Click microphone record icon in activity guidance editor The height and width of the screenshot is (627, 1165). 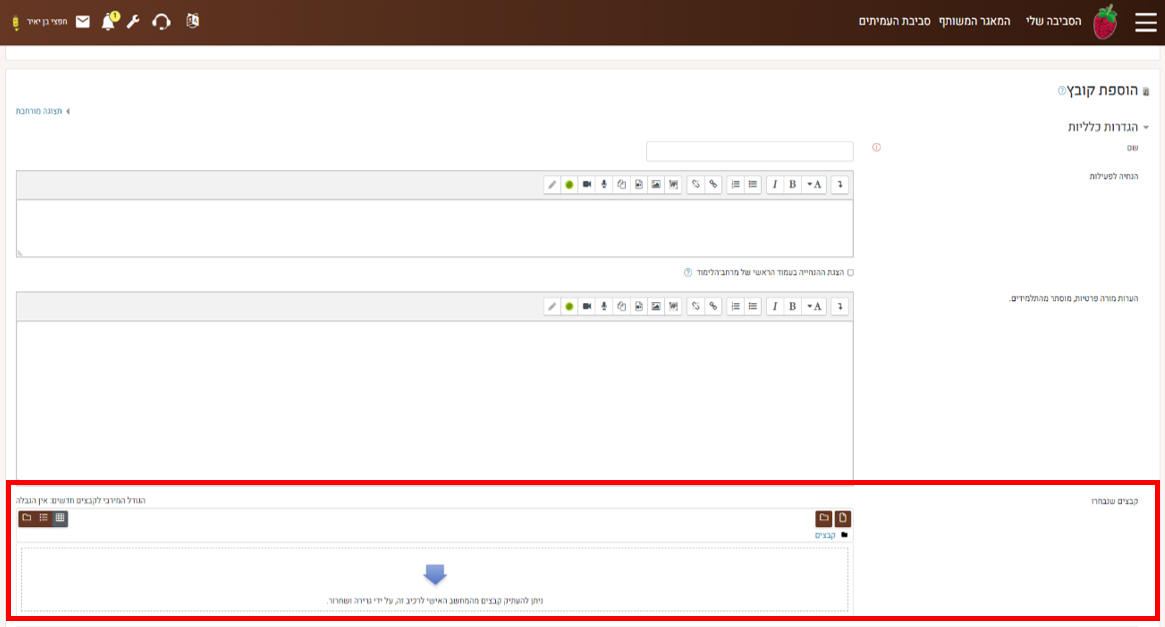604,185
